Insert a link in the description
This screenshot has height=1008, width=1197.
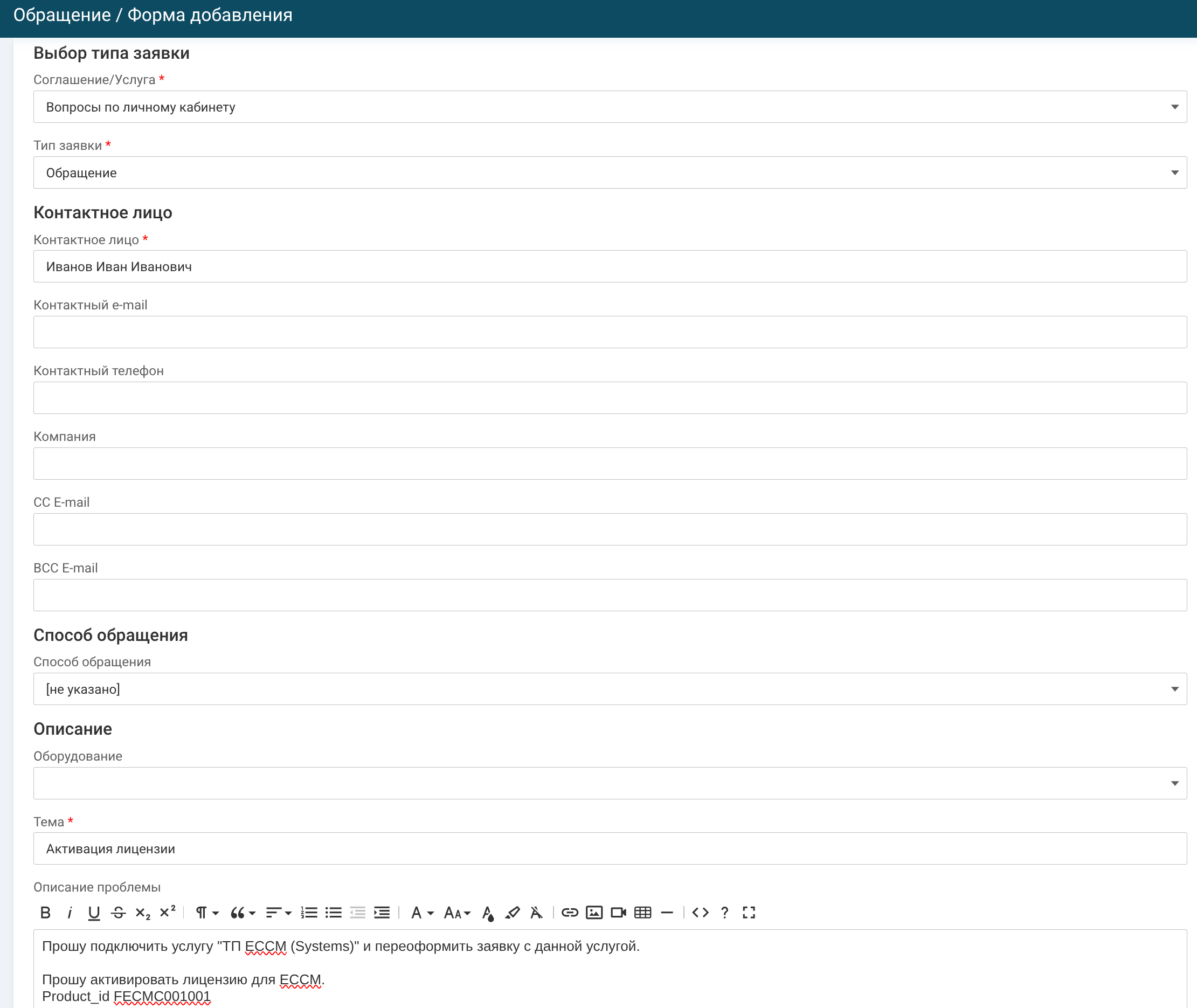tap(570, 913)
